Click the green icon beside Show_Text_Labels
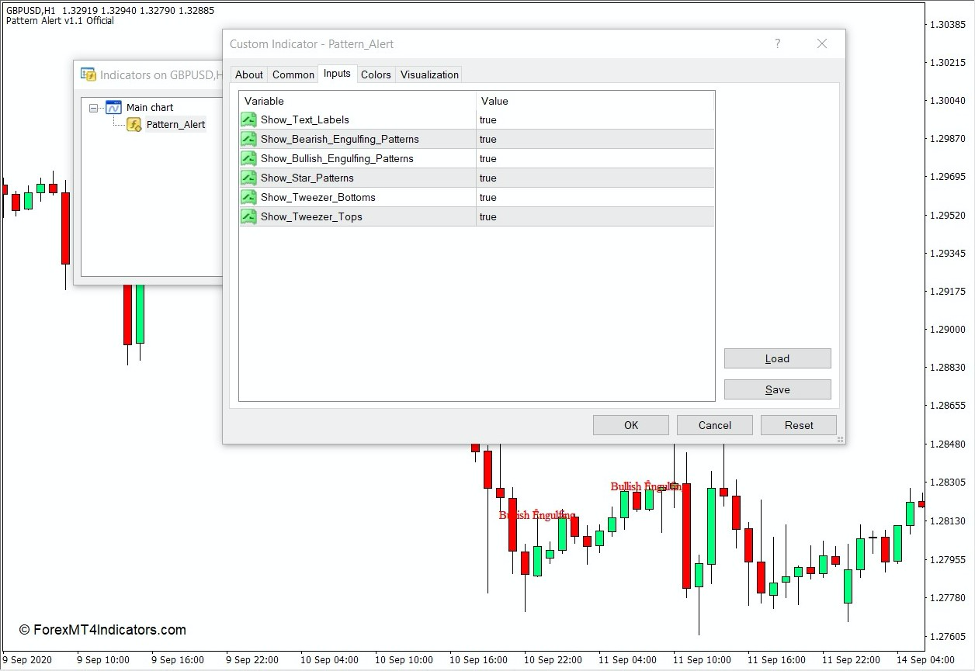 point(248,119)
